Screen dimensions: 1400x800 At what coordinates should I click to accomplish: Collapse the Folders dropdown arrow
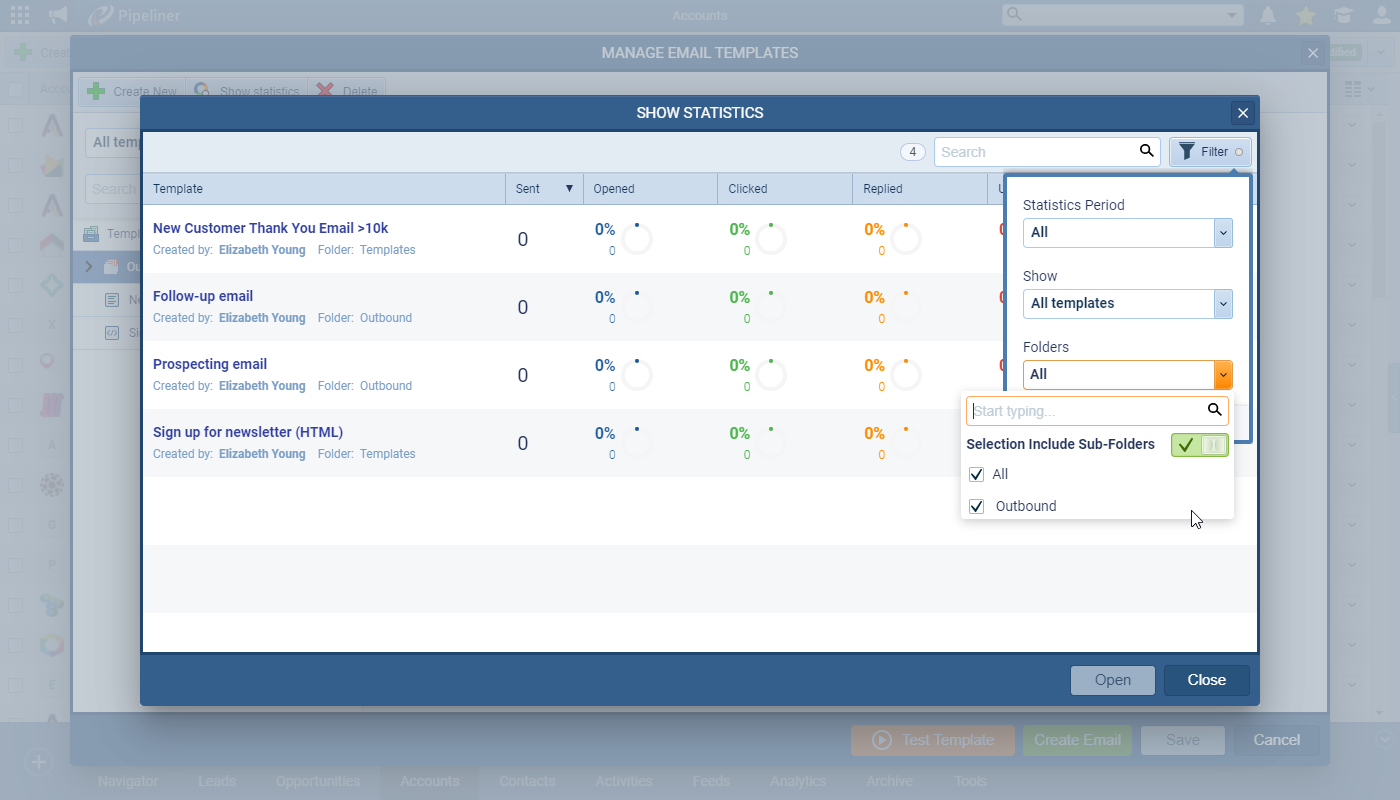(x=1222, y=374)
